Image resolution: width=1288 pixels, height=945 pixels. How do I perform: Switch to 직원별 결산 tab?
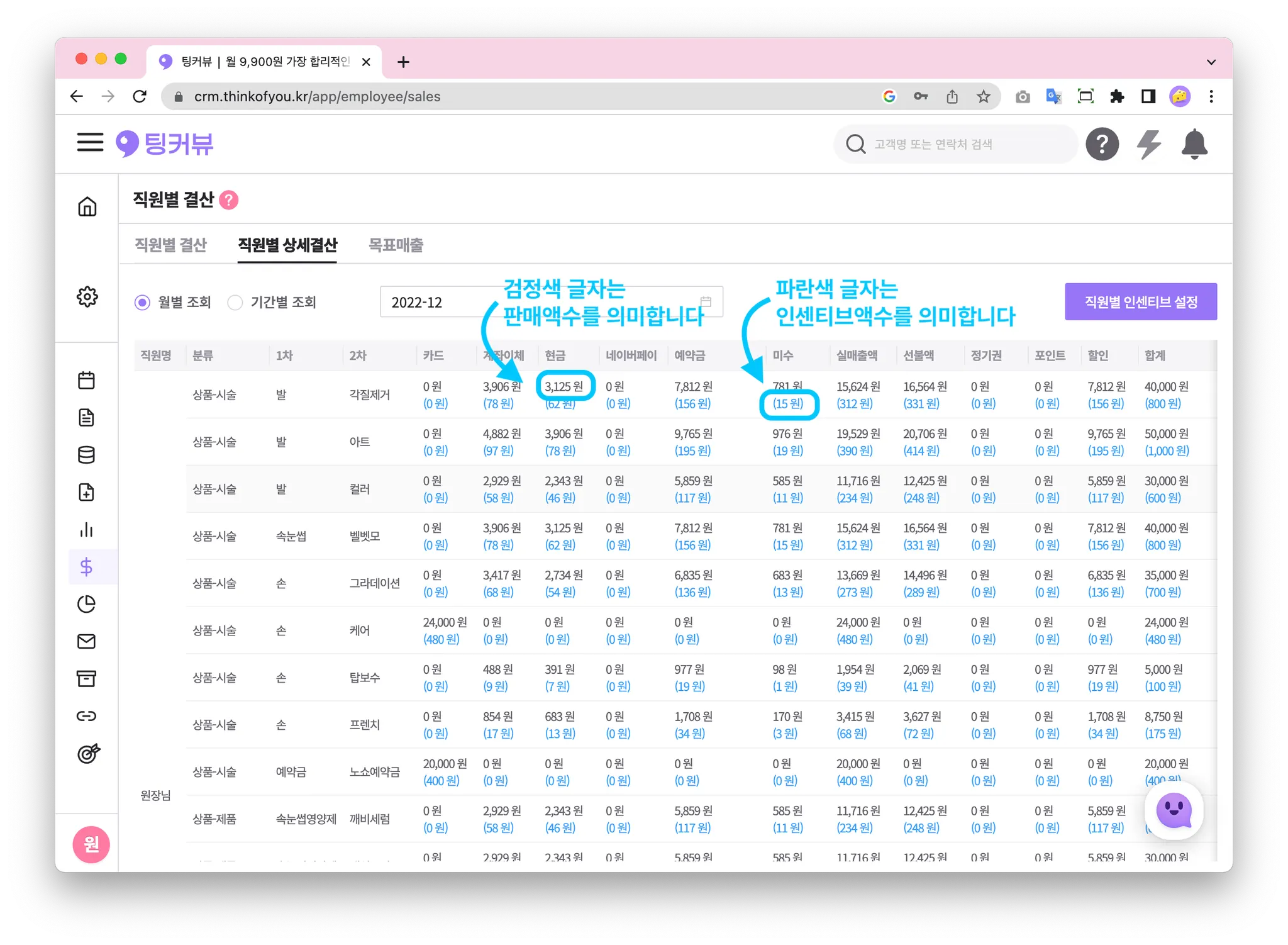click(170, 245)
